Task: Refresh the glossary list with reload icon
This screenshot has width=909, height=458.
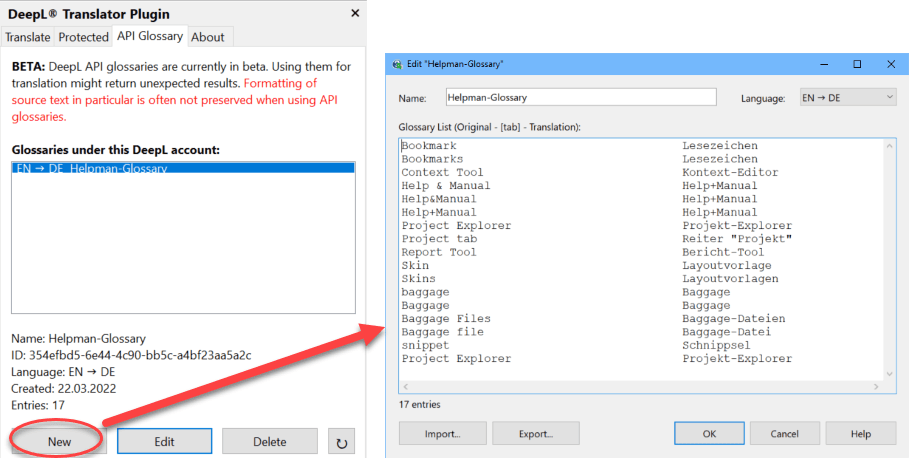Action: (341, 442)
